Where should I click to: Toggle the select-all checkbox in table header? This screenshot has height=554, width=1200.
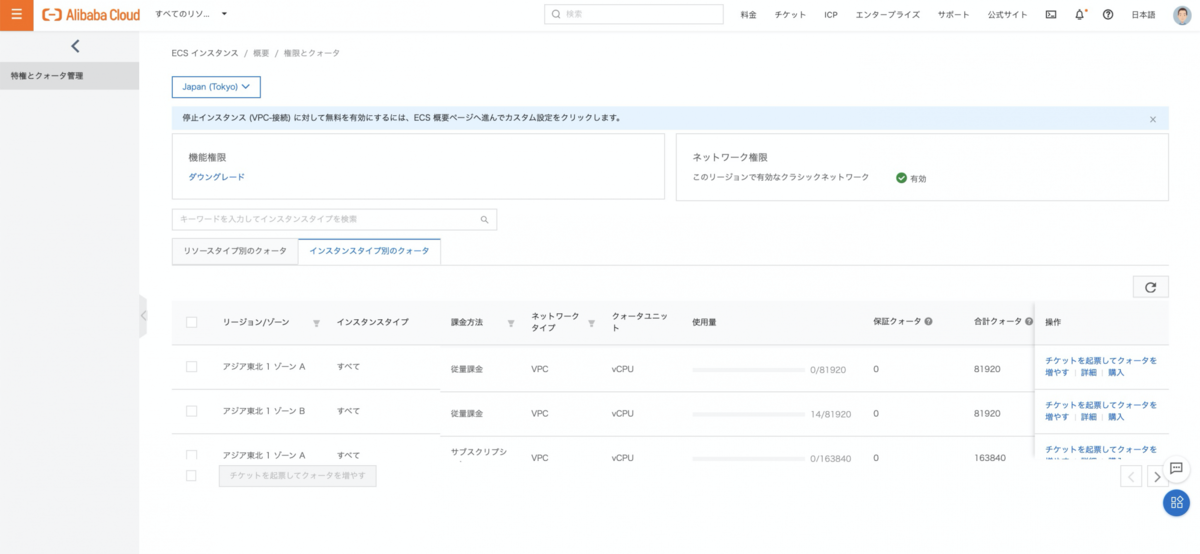(x=192, y=322)
